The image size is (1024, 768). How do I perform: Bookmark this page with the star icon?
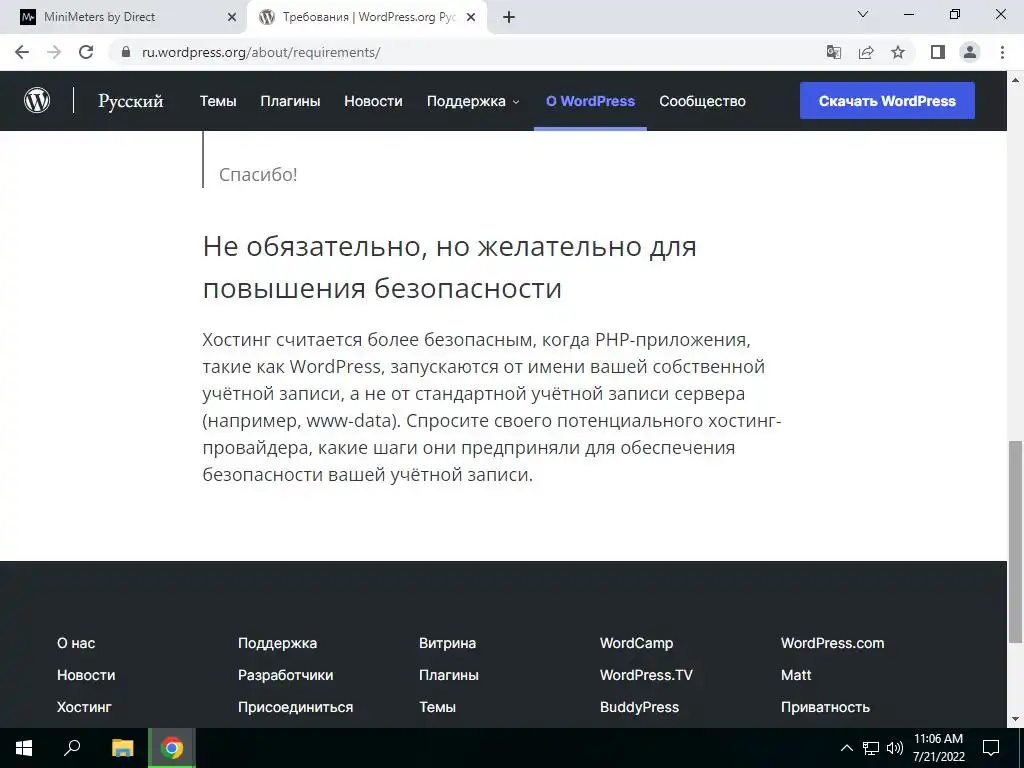coord(898,52)
